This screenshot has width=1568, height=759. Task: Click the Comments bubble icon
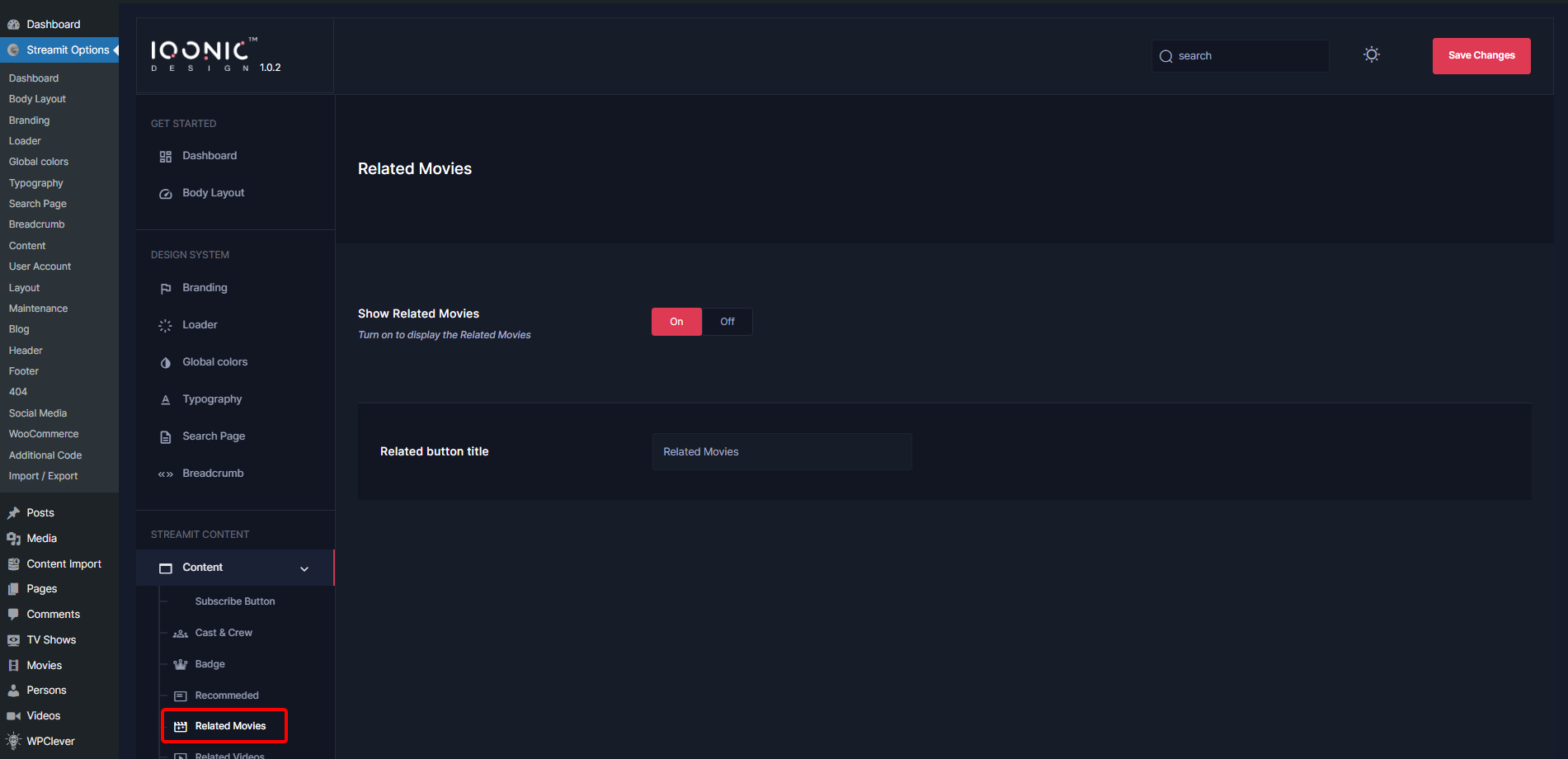click(13, 615)
